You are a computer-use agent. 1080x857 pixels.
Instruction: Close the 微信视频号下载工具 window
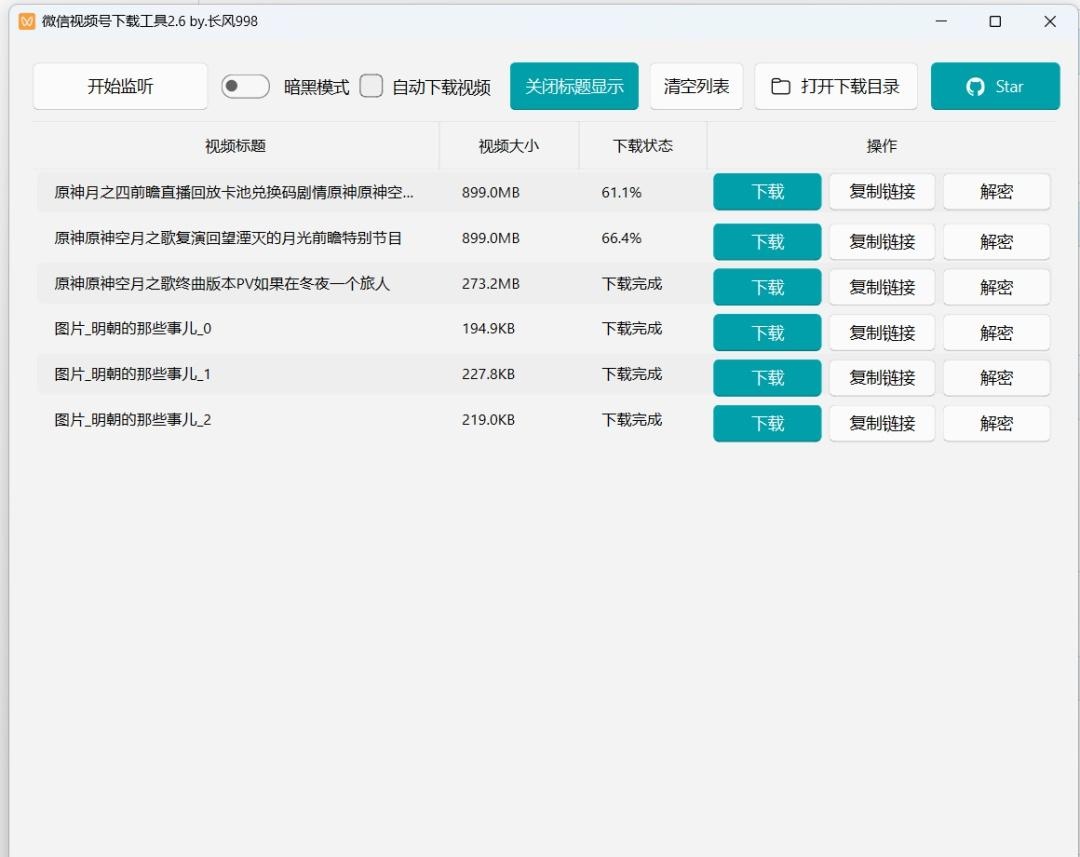coord(1050,21)
